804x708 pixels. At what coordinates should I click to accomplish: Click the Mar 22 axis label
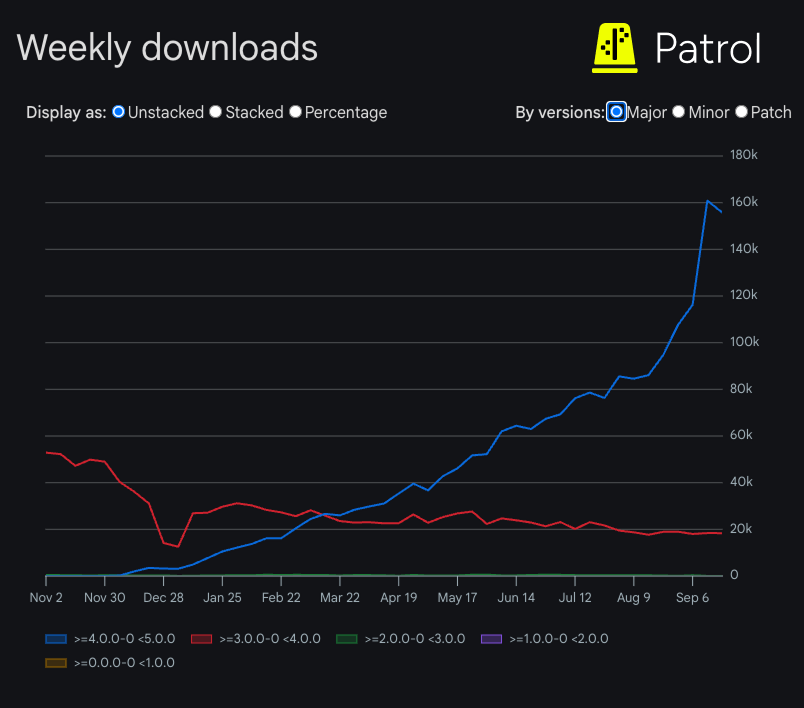pyautogui.click(x=340, y=598)
